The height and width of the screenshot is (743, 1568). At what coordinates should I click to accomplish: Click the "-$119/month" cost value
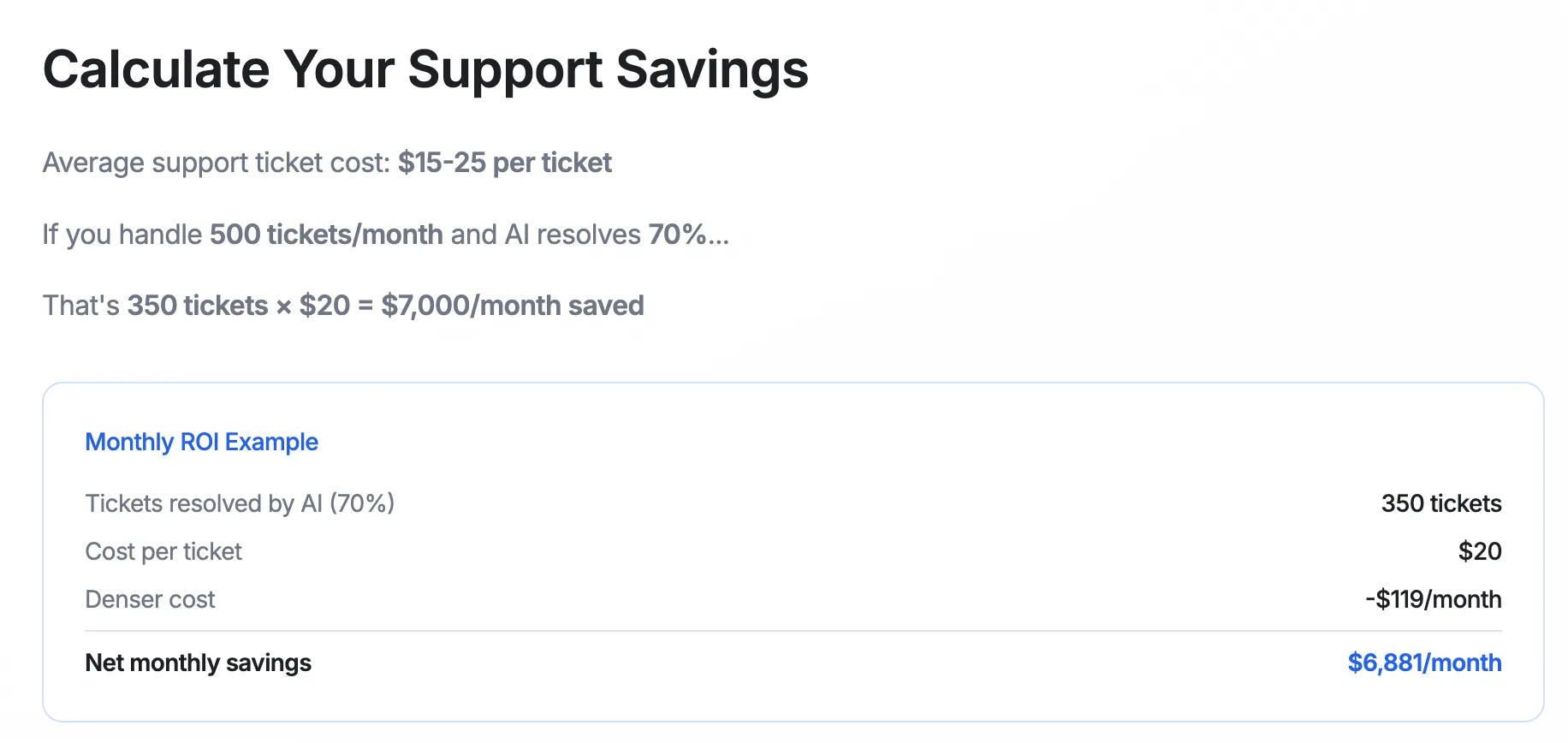pos(1434,599)
